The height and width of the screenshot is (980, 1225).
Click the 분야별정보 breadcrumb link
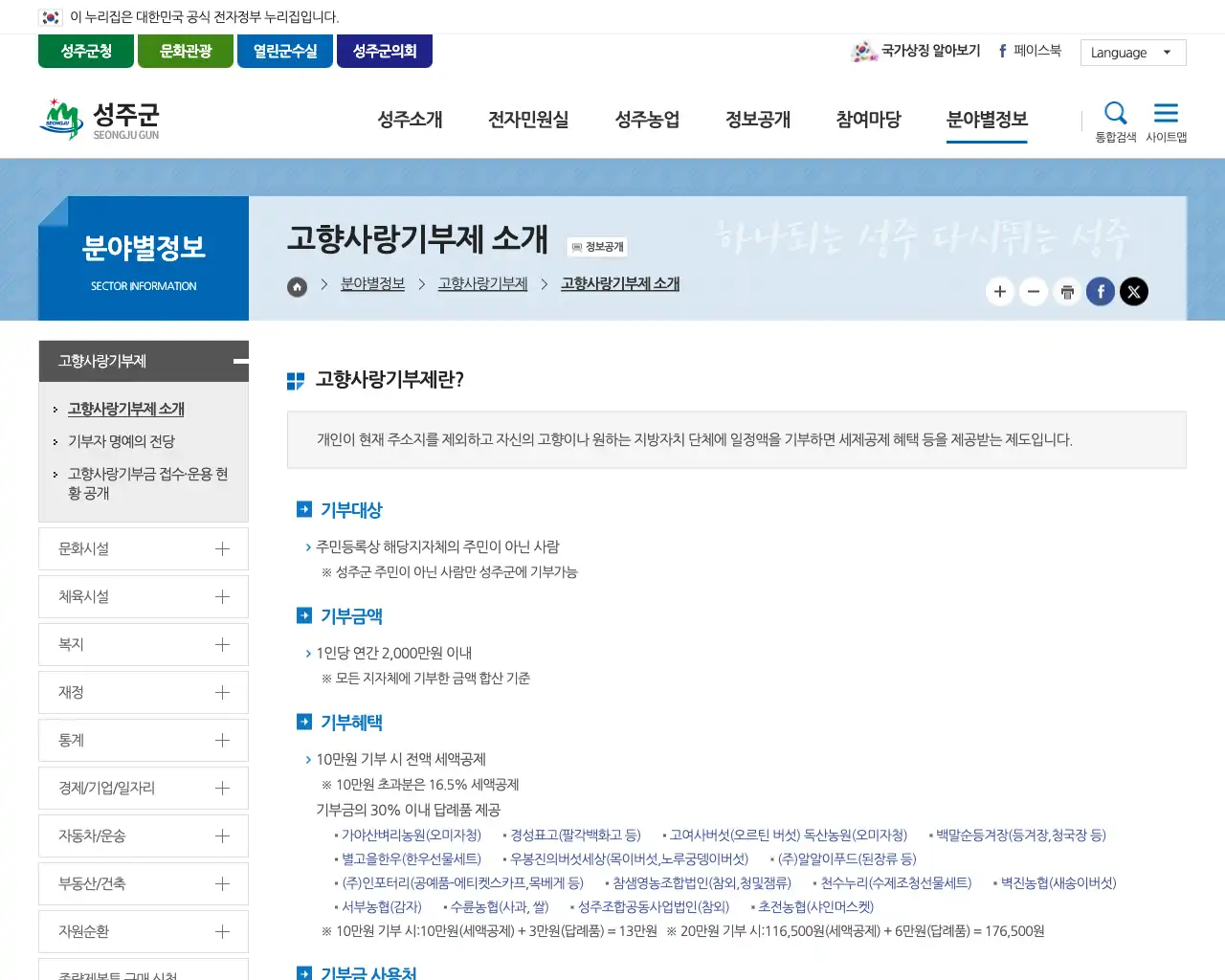[372, 284]
